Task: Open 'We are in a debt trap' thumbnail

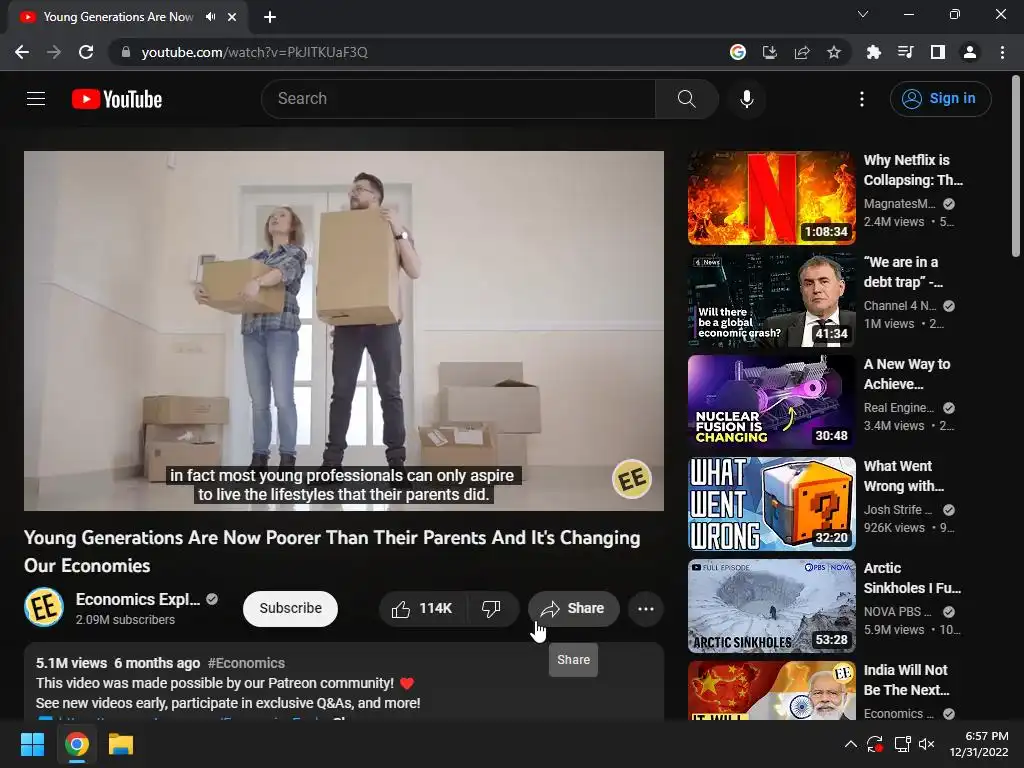Action: 771,300
